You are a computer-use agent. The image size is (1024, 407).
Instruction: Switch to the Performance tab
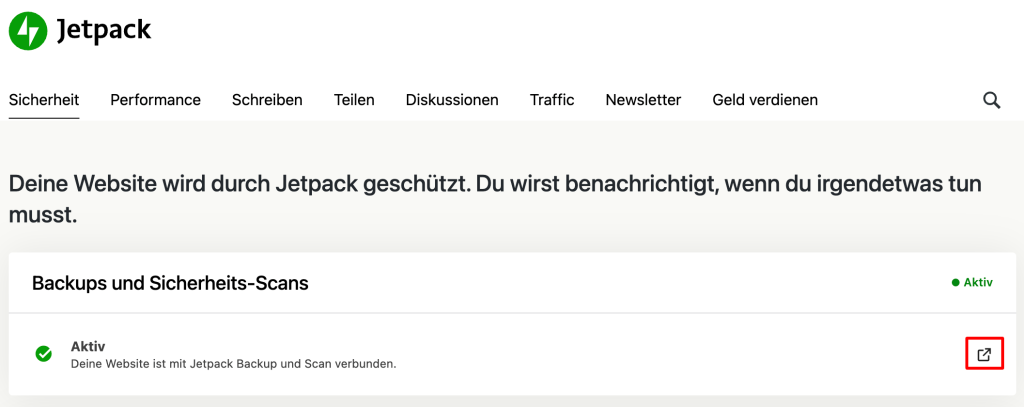coord(155,100)
